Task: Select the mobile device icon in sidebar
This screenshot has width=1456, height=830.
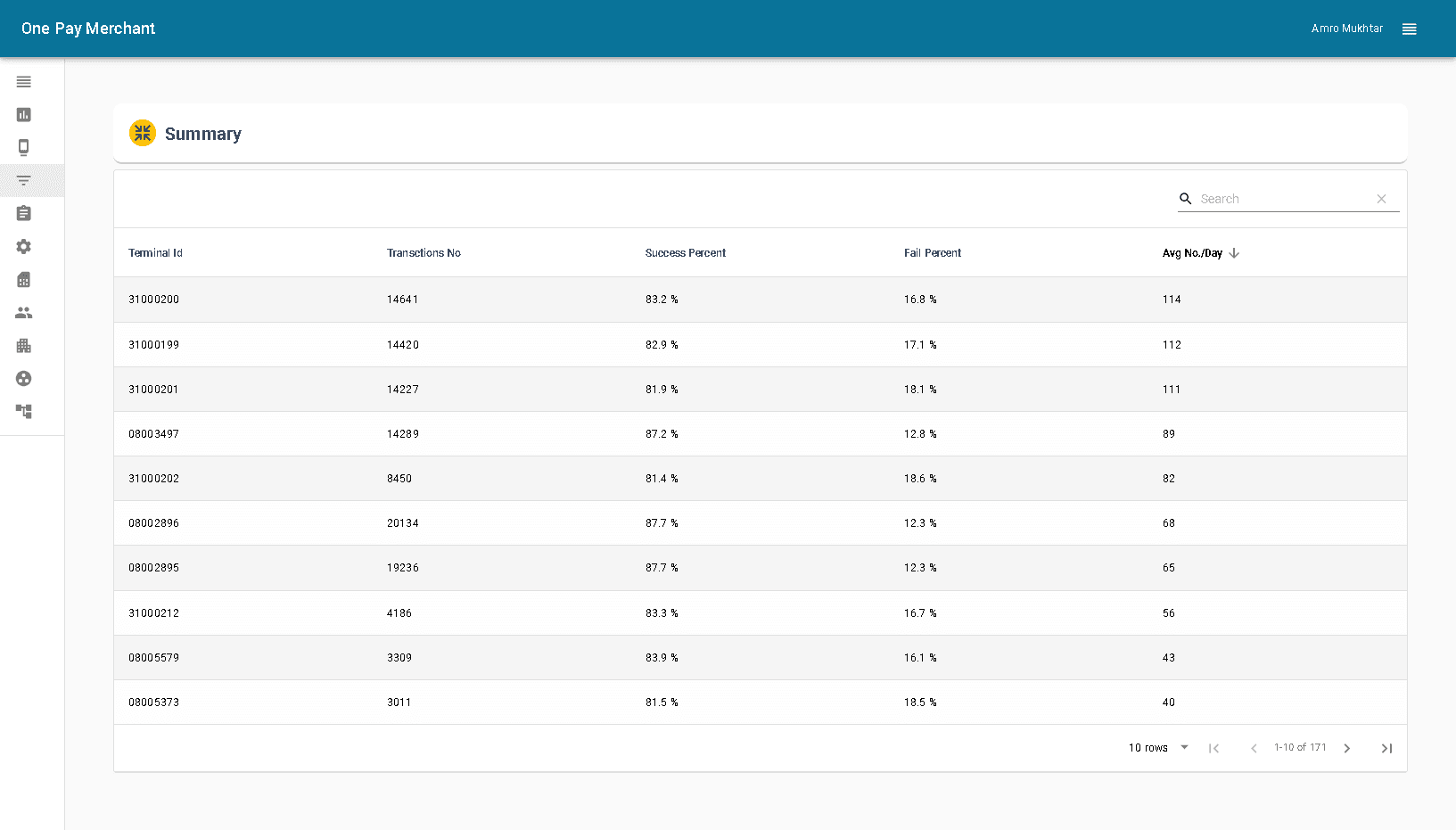Action: 23,147
